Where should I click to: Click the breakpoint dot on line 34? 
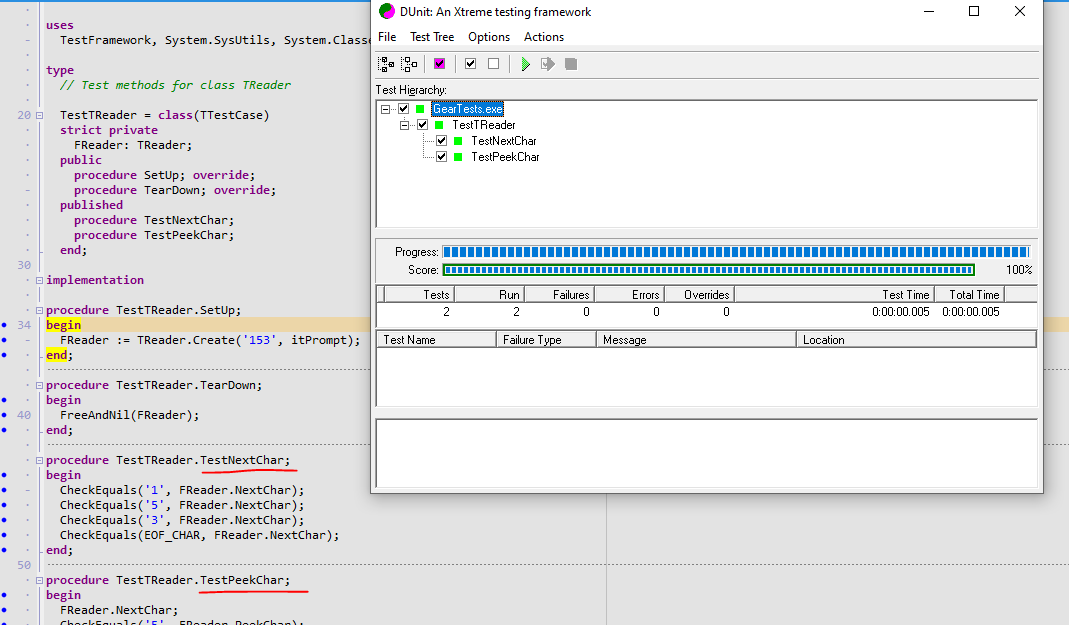[x=5, y=325]
